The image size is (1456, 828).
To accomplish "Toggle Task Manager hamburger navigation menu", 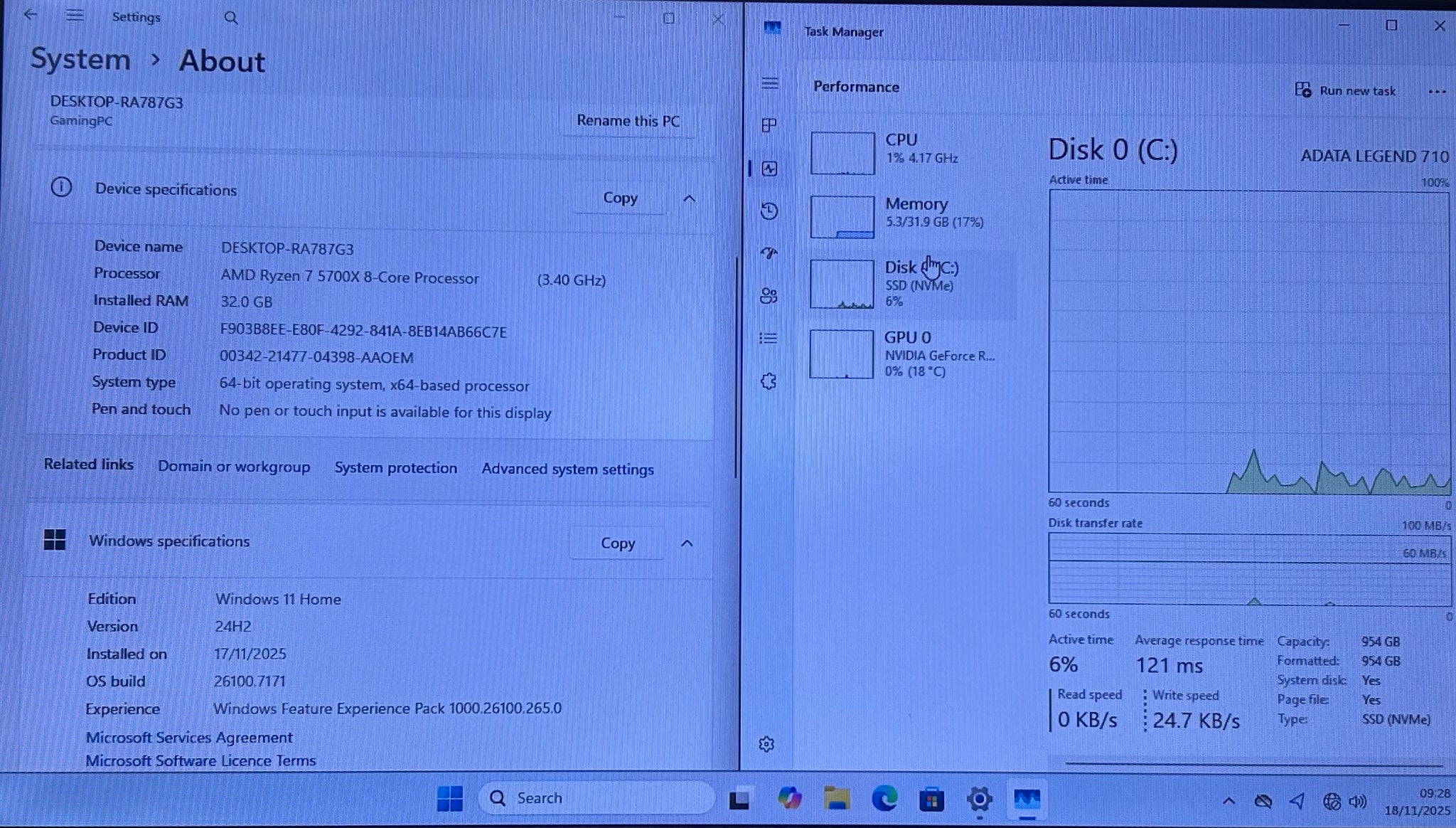I will 770,84.
